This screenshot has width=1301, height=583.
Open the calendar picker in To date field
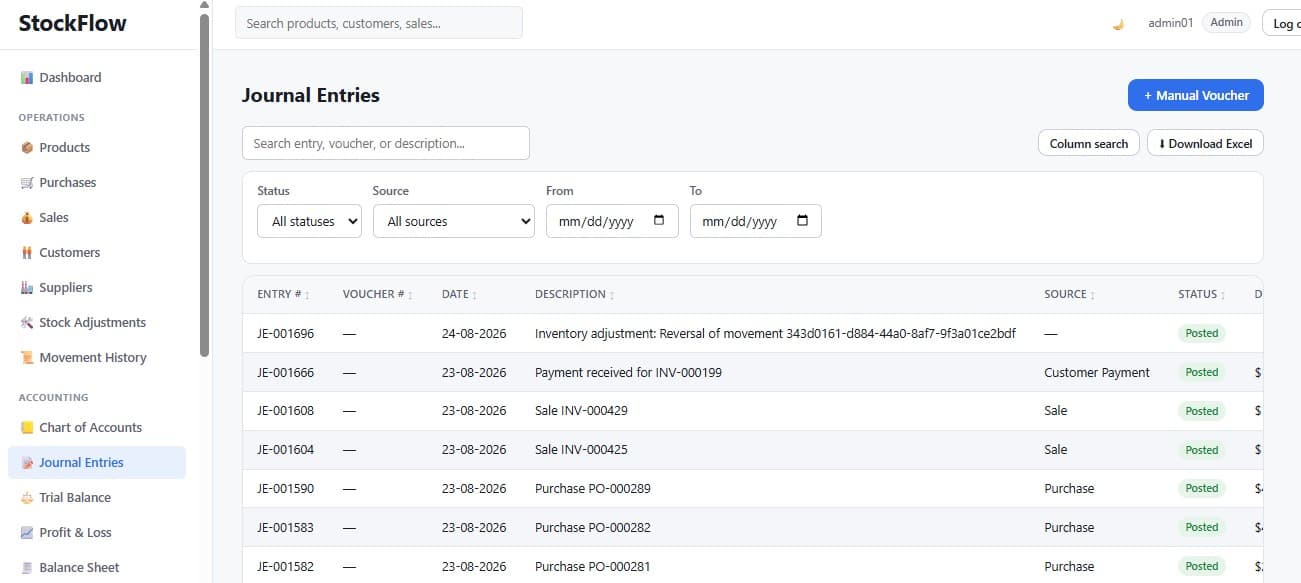pyautogui.click(x=802, y=221)
